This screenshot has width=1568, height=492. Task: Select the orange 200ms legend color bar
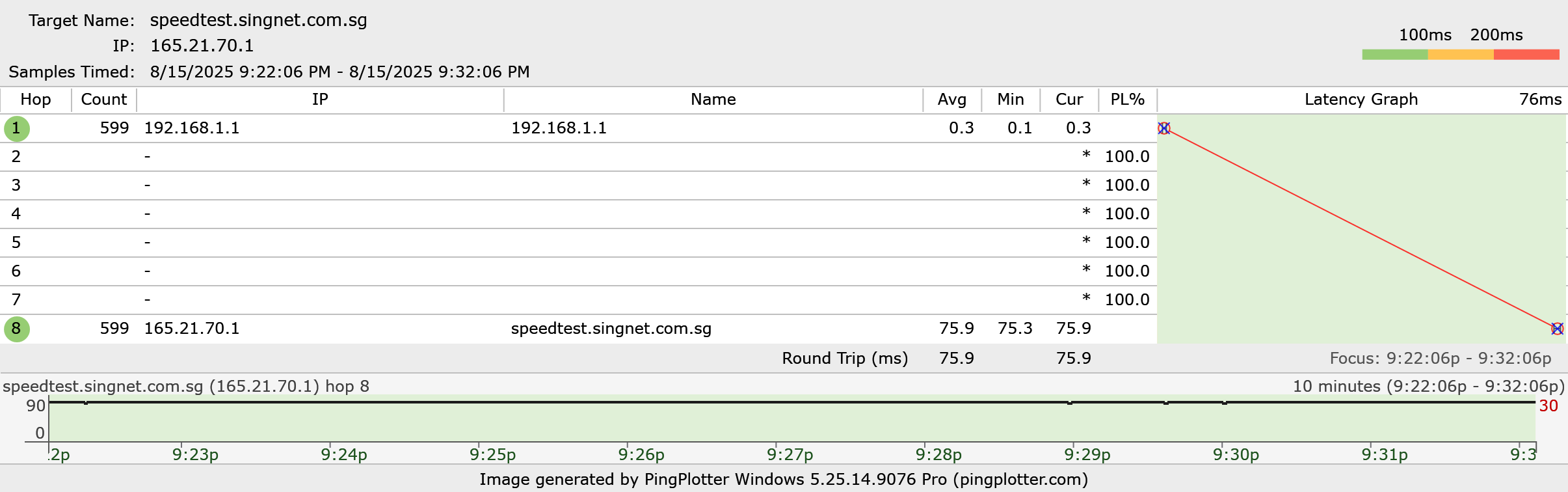[x=1460, y=55]
